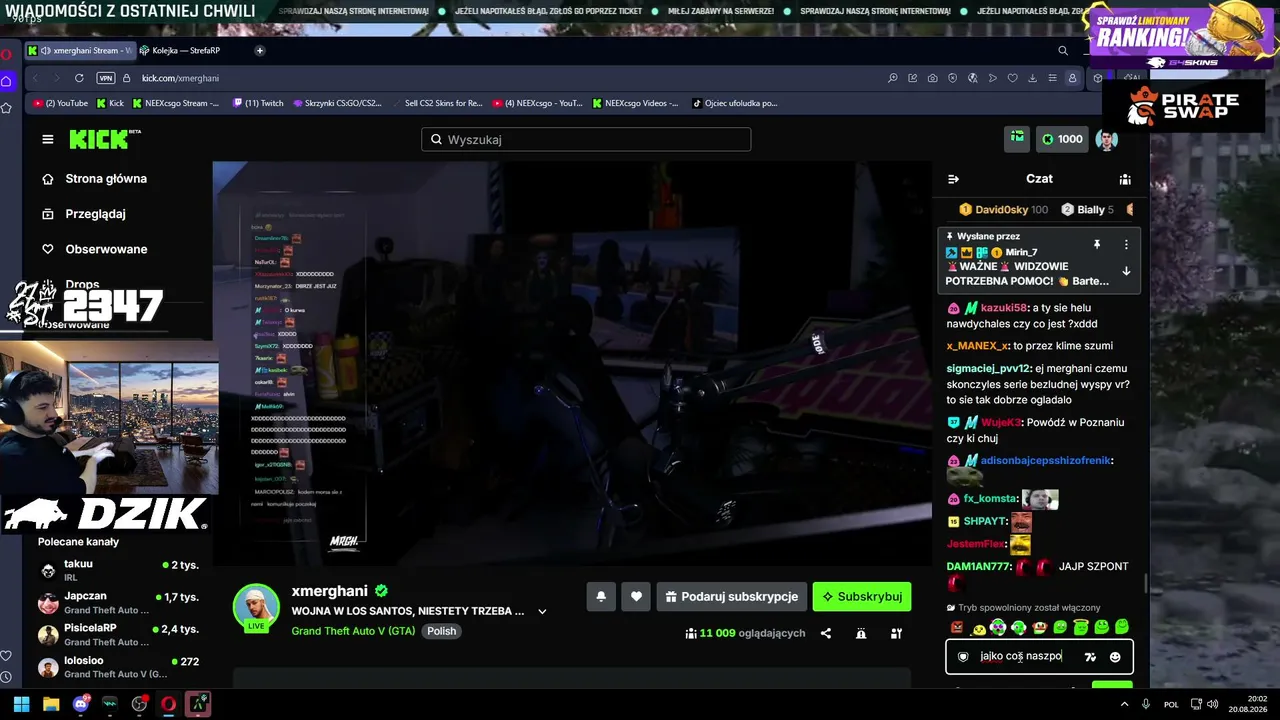This screenshot has width=1280, height=720.
Task: Open the pinned message options menu
Action: (1126, 245)
